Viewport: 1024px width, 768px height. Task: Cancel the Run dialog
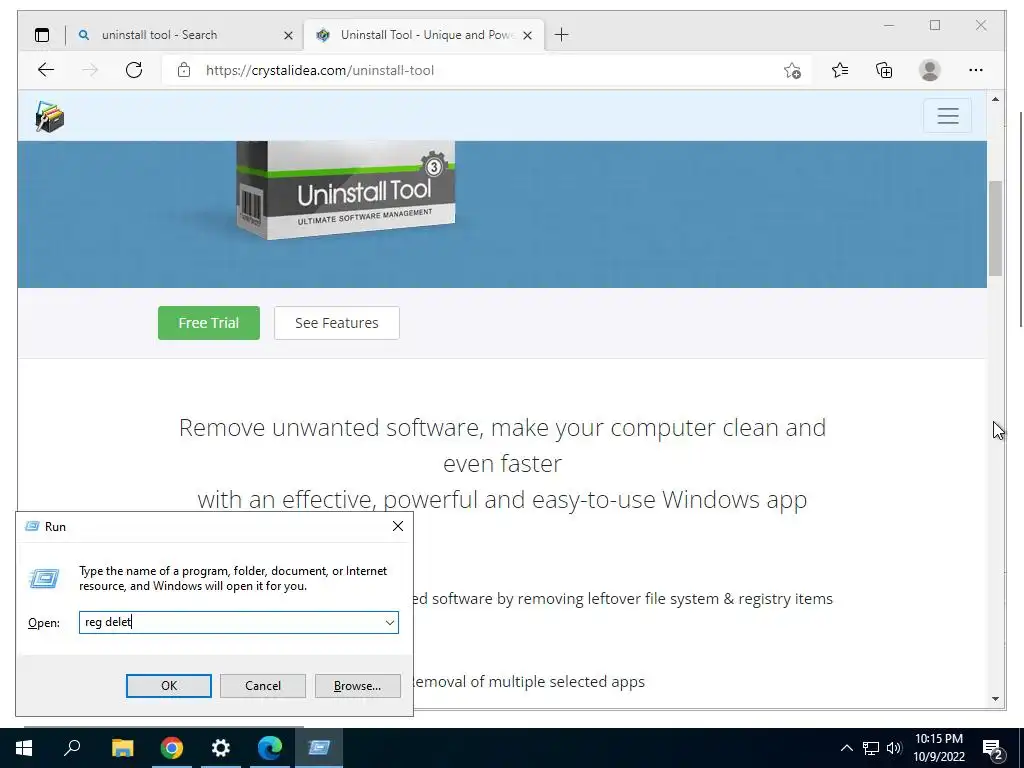[x=263, y=686]
